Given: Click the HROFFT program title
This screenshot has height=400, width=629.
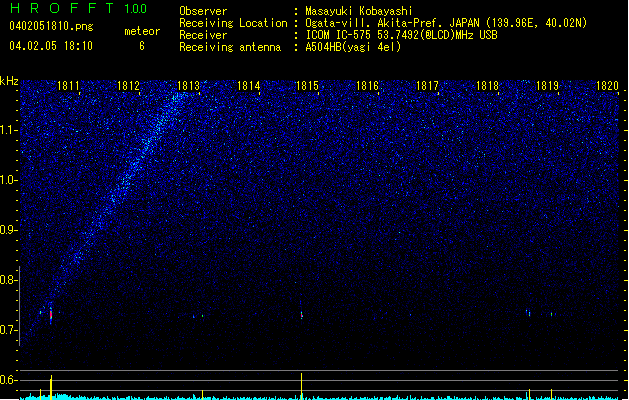Looking at the screenshot, I should click(x=63, y=8).
